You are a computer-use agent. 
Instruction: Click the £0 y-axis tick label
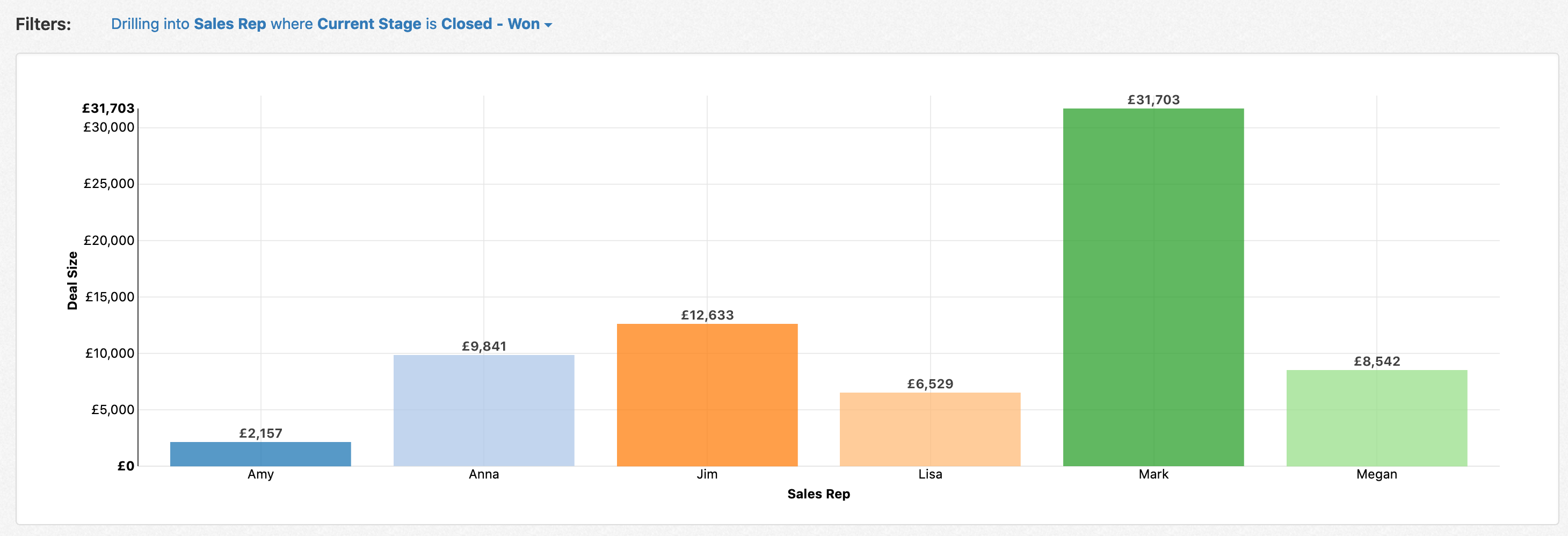(x=126, y=466)
